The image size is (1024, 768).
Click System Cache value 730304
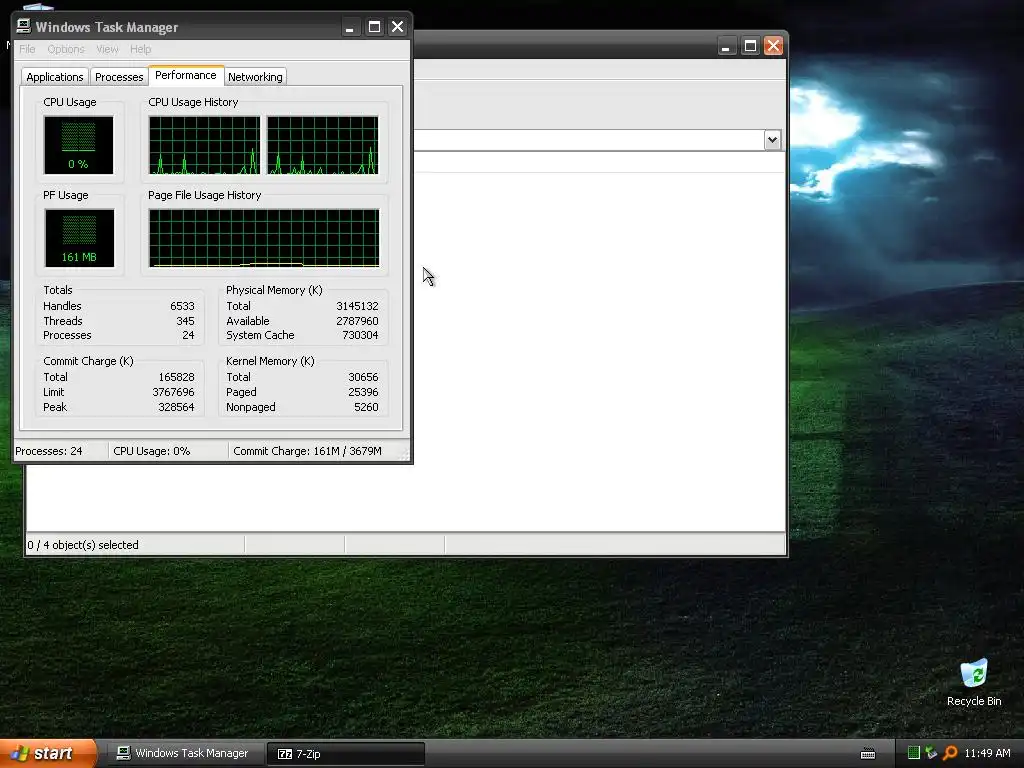tap(360, 336)
